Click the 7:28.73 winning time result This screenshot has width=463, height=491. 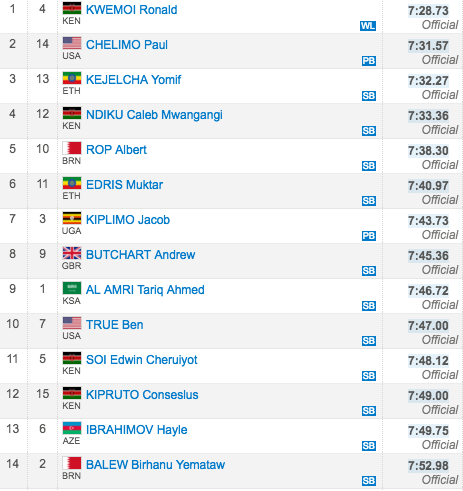(428, 11)
